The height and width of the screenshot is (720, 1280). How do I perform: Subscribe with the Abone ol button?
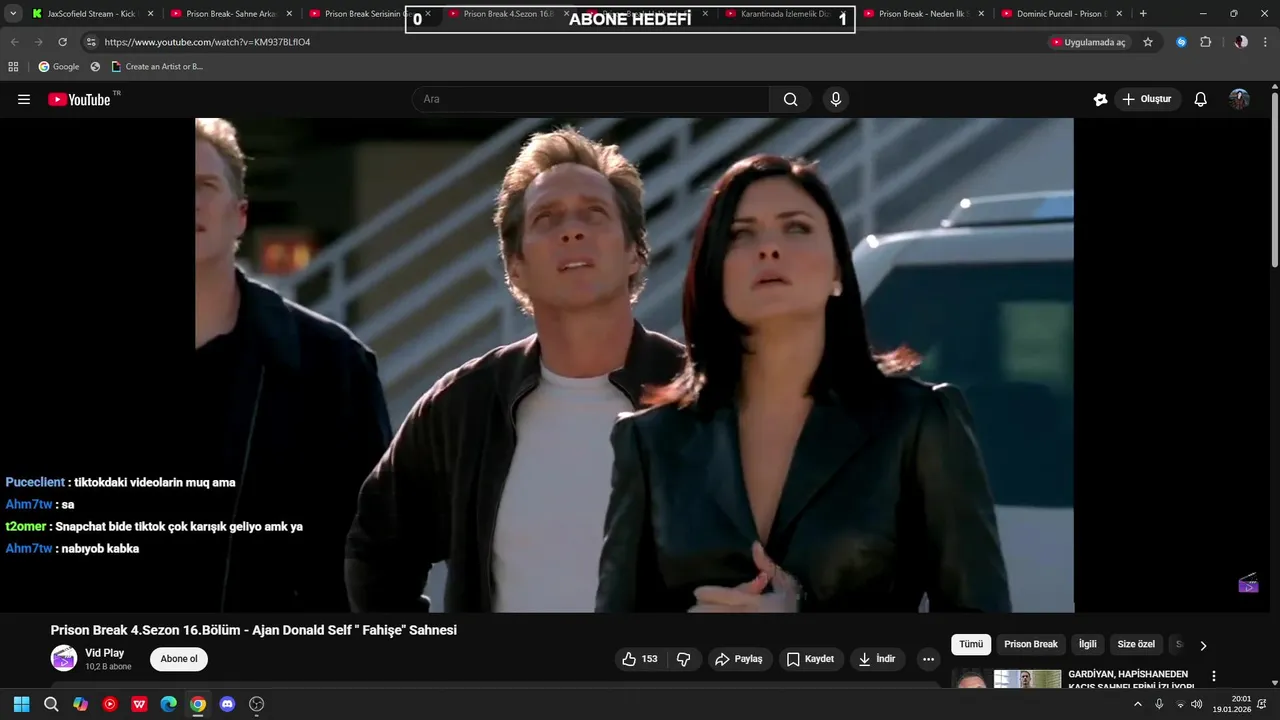pos(179,659)
